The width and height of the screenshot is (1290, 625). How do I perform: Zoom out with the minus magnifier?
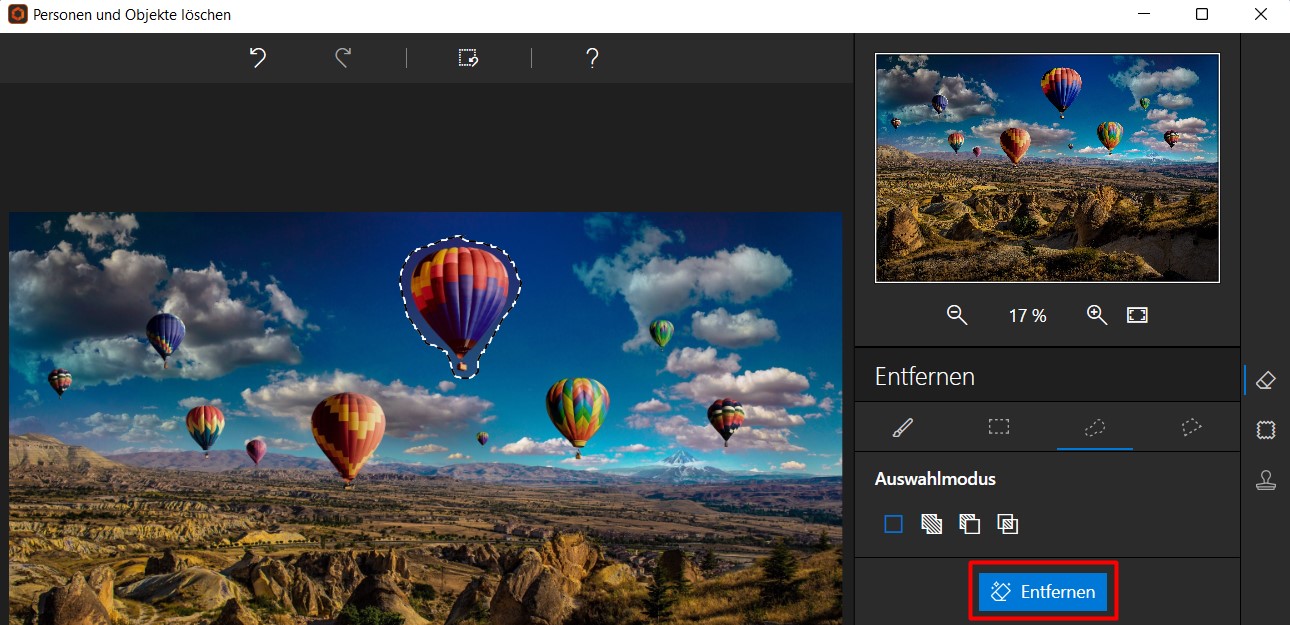pyautogui.click(x=957, y=315)
